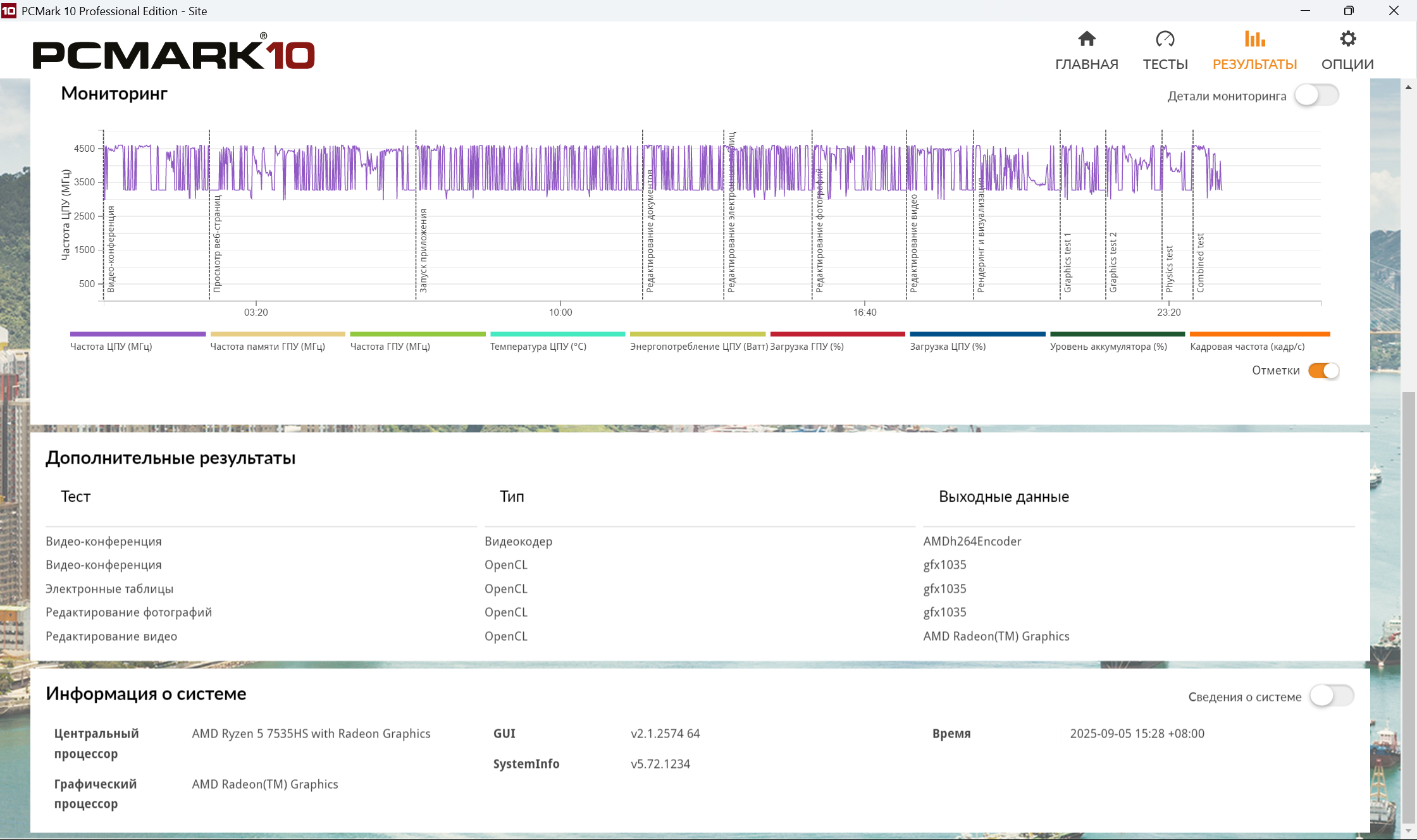This screenshot has height=840, width=1417.
Task: Select the Температура ЦПУ legend series
Action: [x=538, y=346]
